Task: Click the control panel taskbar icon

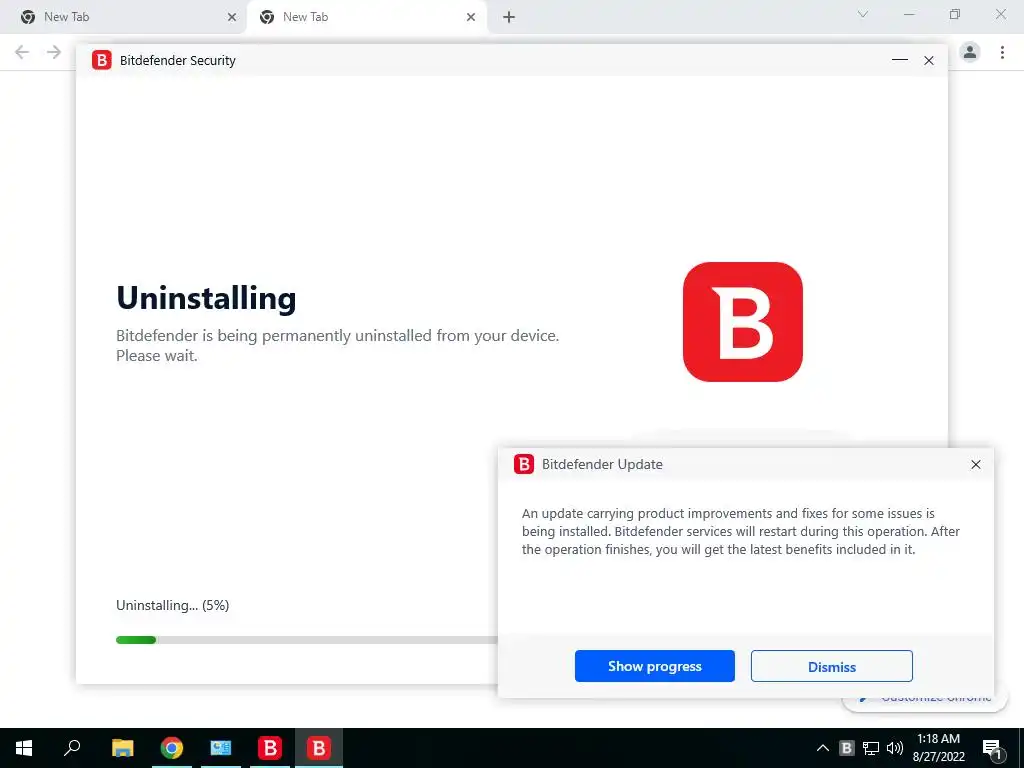Action: (x=221, y=748)
